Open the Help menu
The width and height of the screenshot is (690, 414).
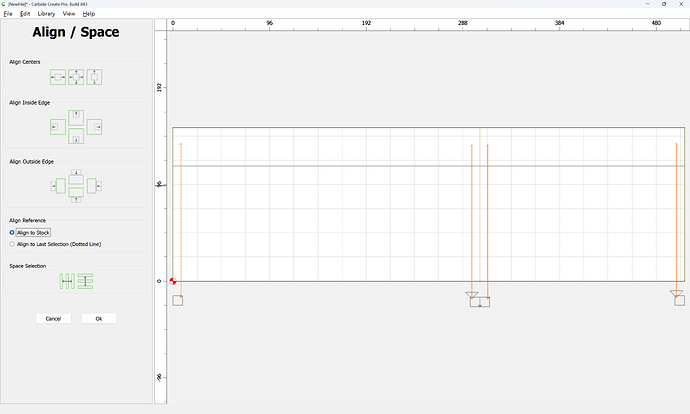tap(88, 14)
